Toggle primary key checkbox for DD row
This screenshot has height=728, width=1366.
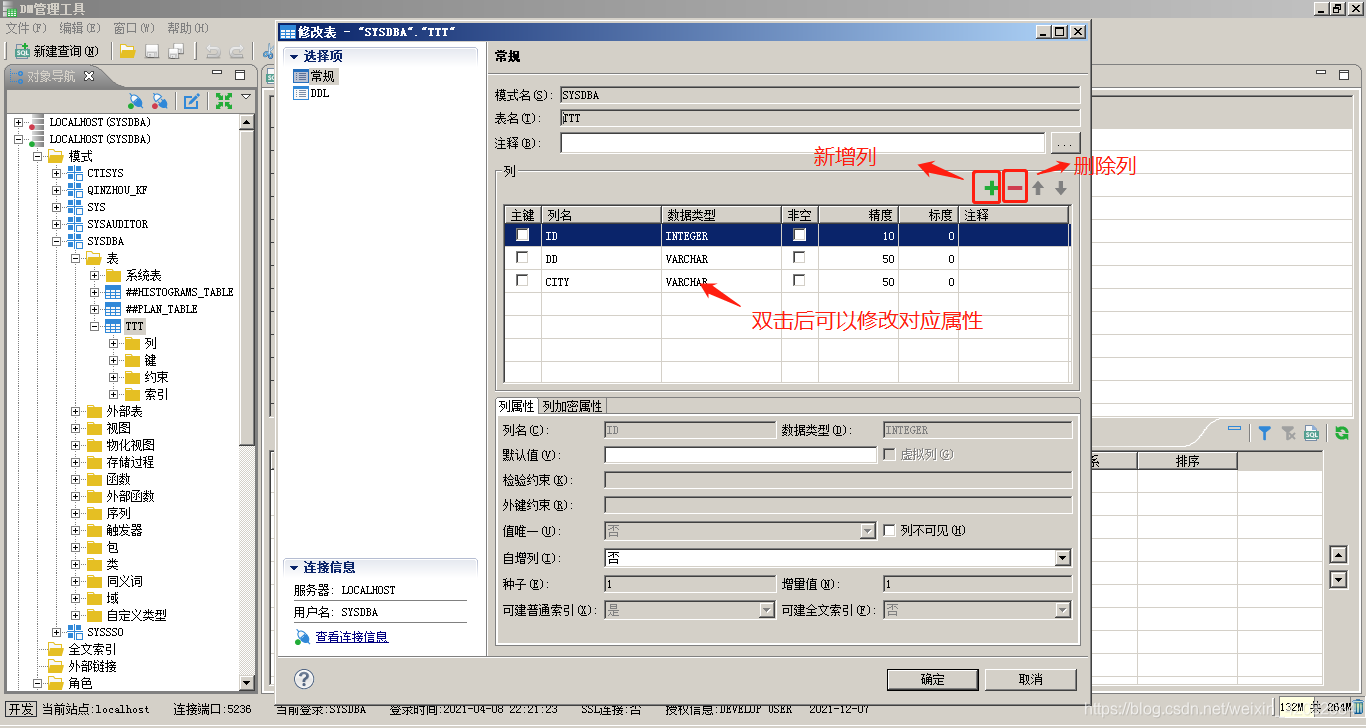click(x=522, y=258)
